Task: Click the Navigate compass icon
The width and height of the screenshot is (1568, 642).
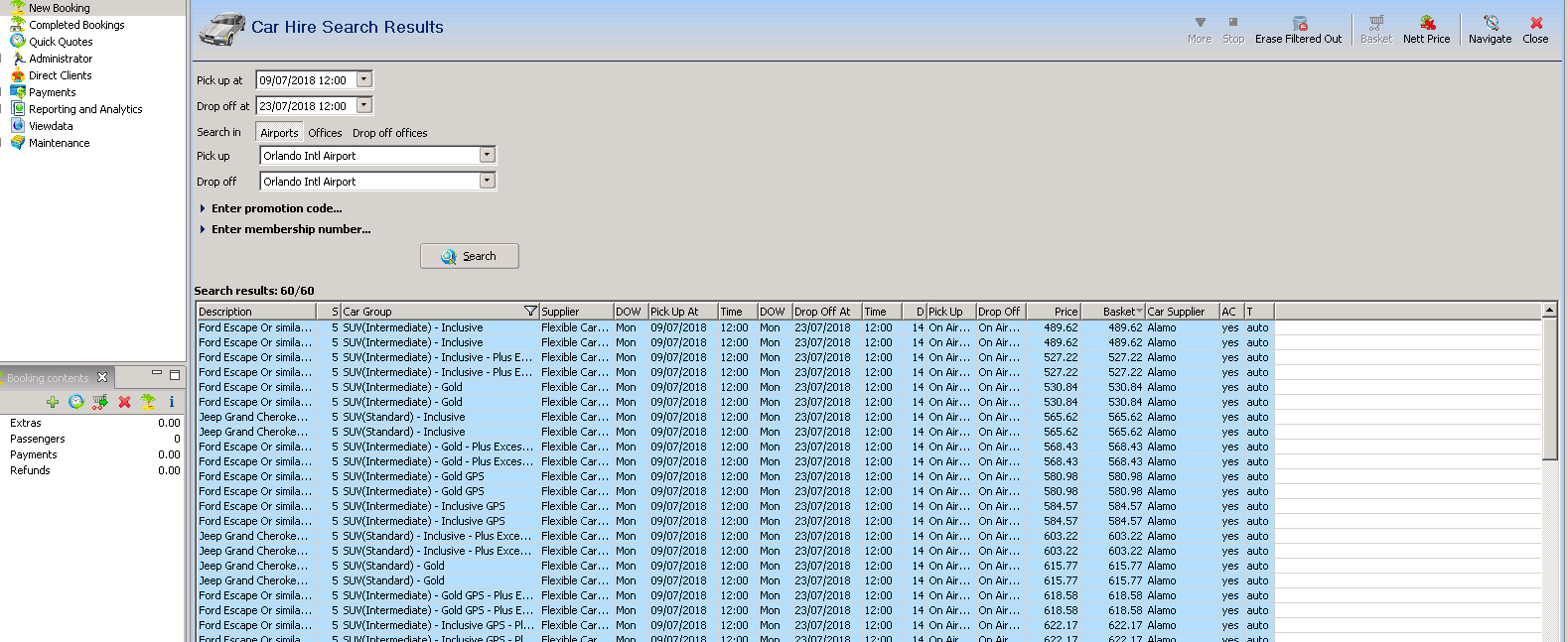Action: tap(1491, 23)
